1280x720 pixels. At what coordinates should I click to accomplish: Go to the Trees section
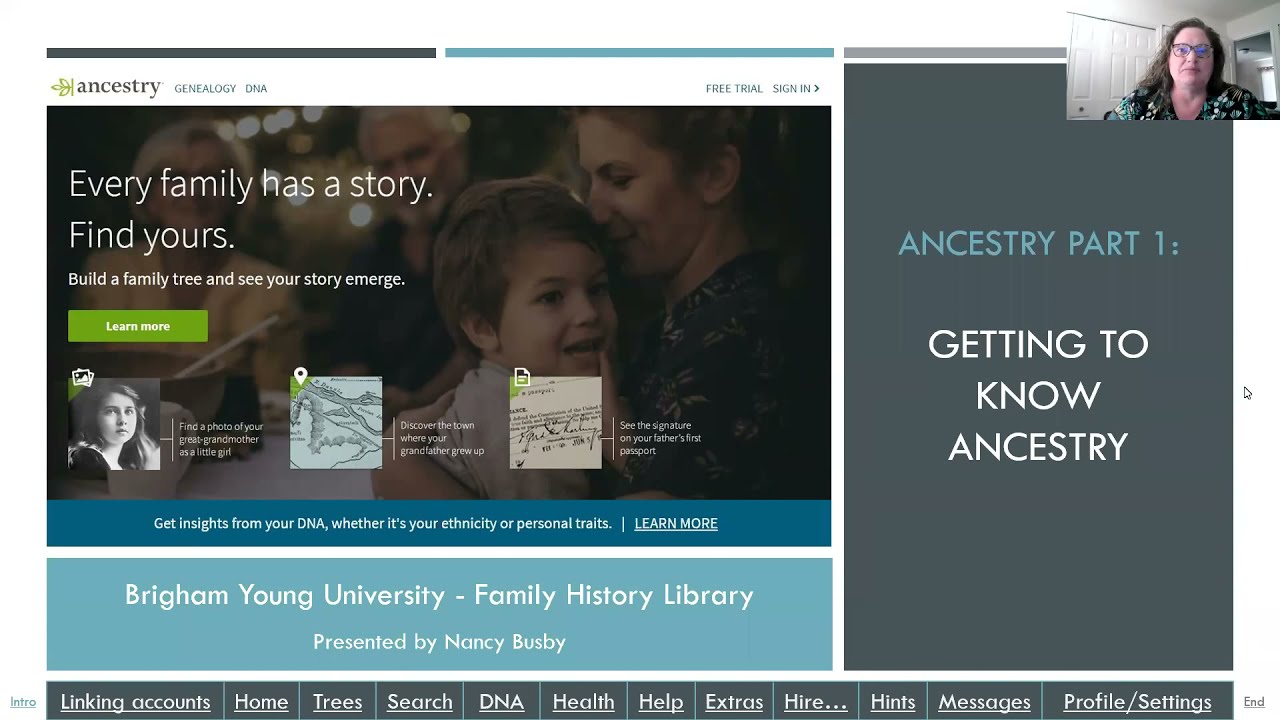click(x=337, y=702)
